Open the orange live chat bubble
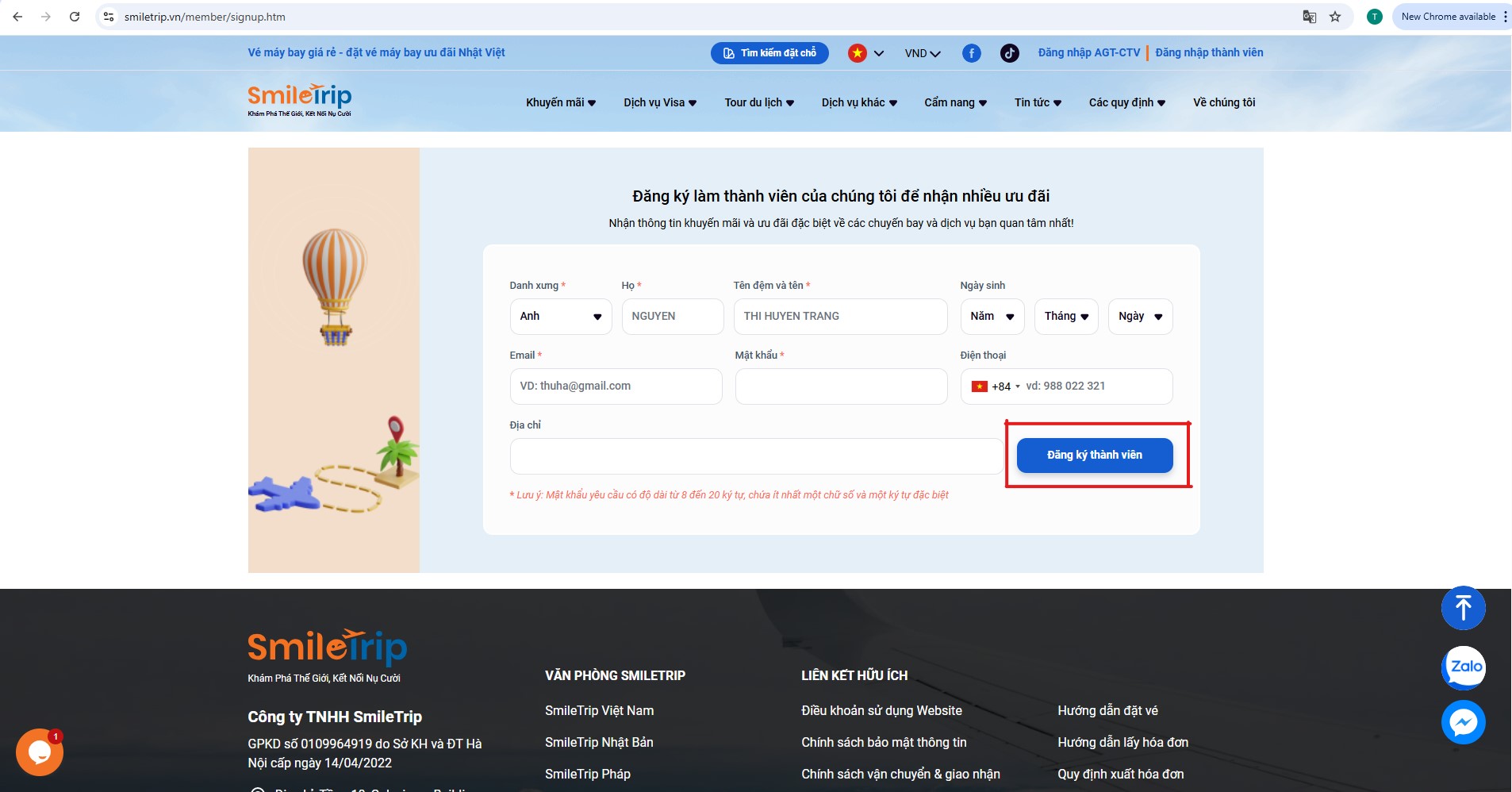Viewport: 1512px width, 792px height. click(x=39, y=752)
